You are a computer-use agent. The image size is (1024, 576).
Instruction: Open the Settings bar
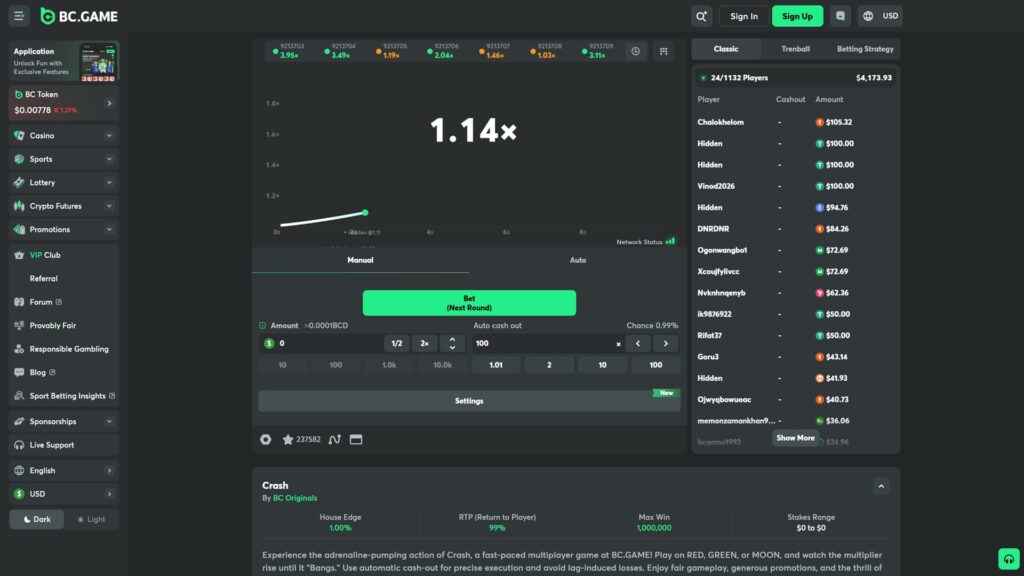pos(469,401)
